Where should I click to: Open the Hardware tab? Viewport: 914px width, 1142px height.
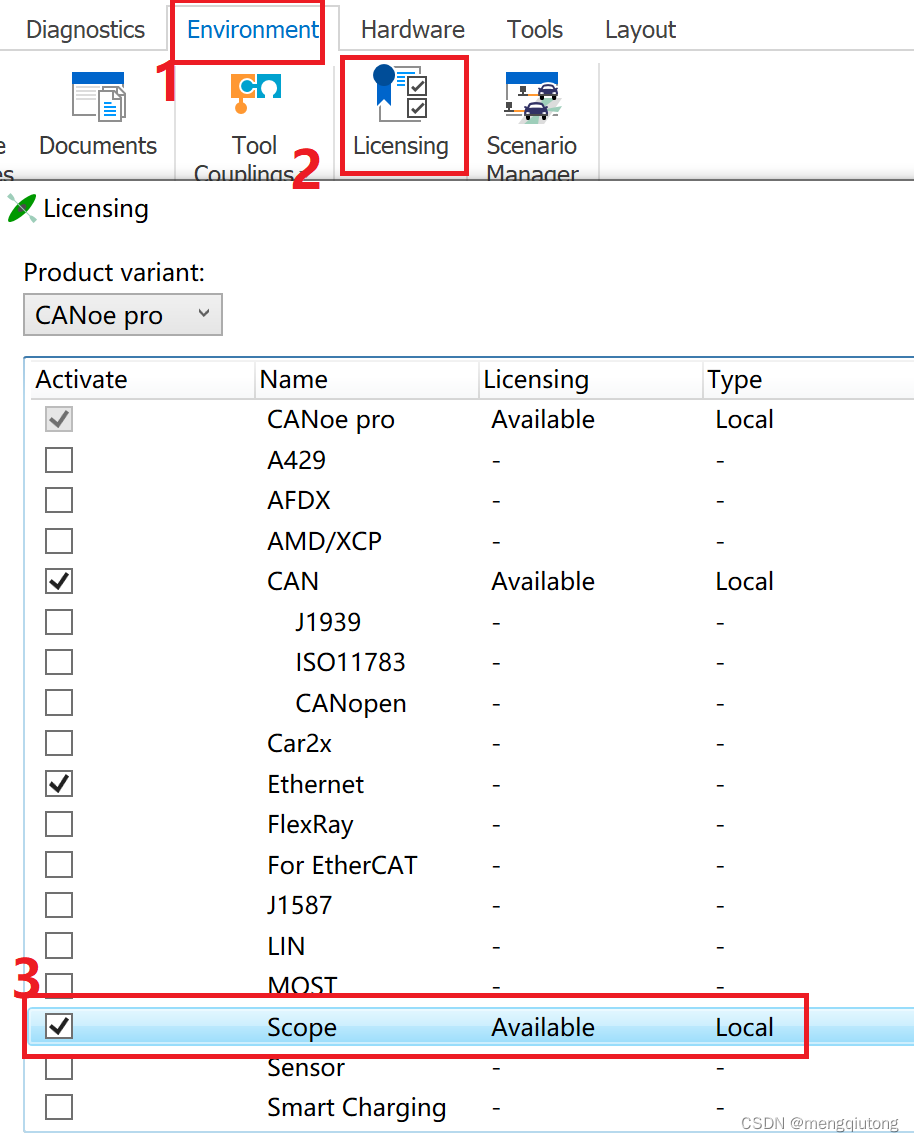click(x=412, y=29)
